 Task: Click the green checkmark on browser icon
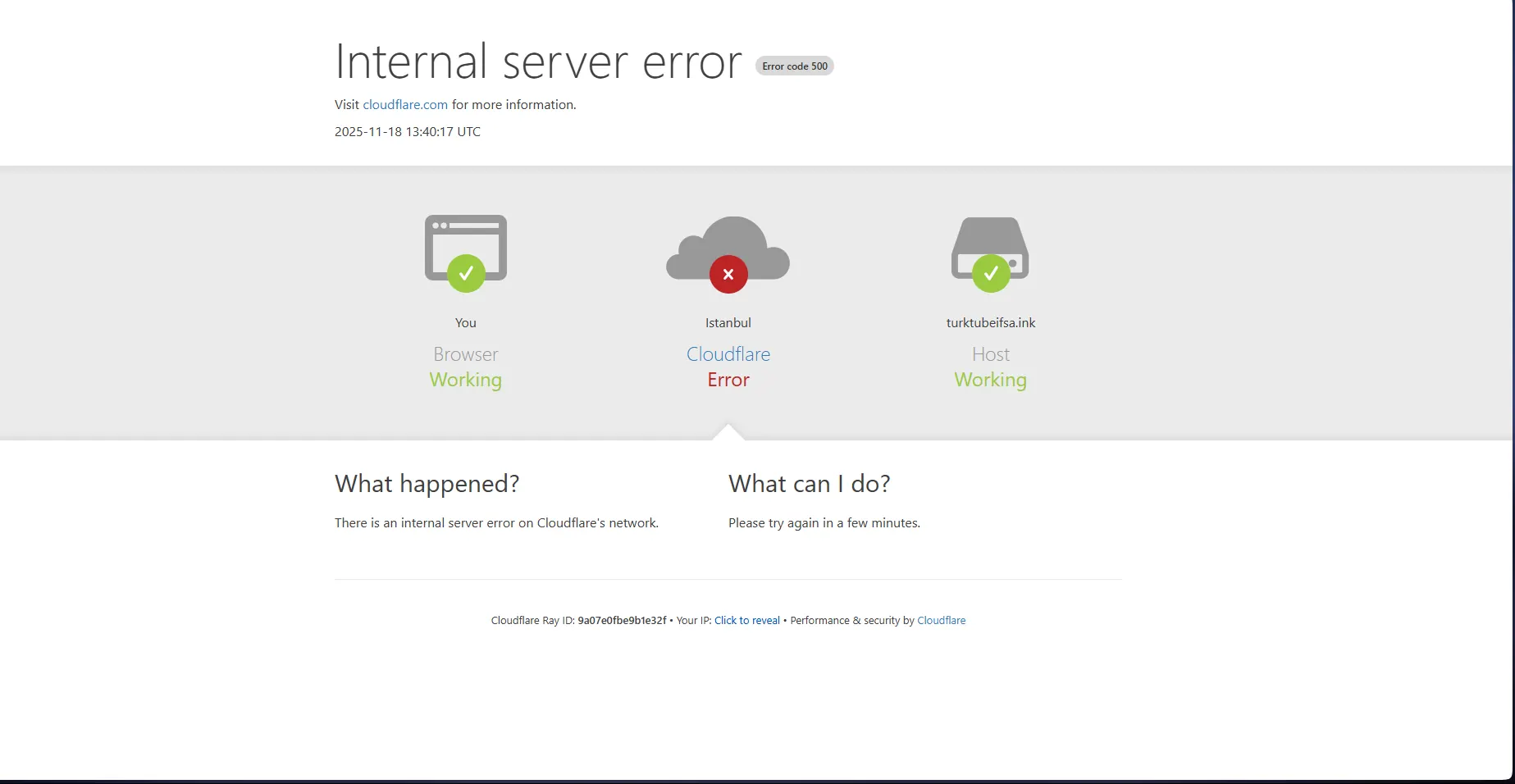466,273
